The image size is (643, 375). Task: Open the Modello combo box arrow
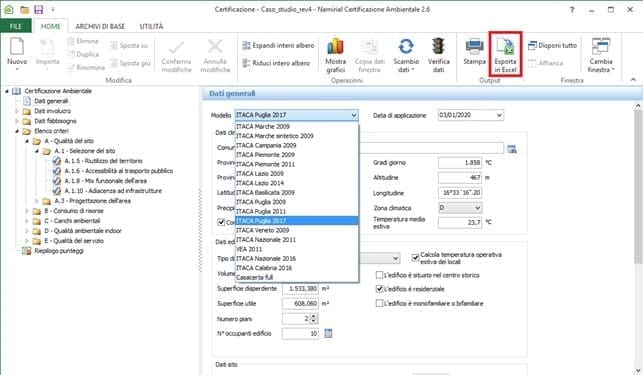pos(353,115)
